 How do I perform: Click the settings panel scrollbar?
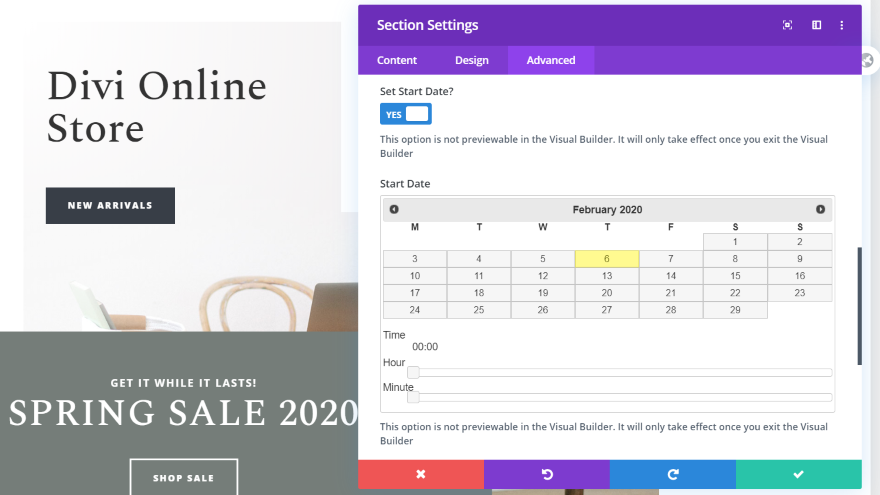[x=859, y=305]
